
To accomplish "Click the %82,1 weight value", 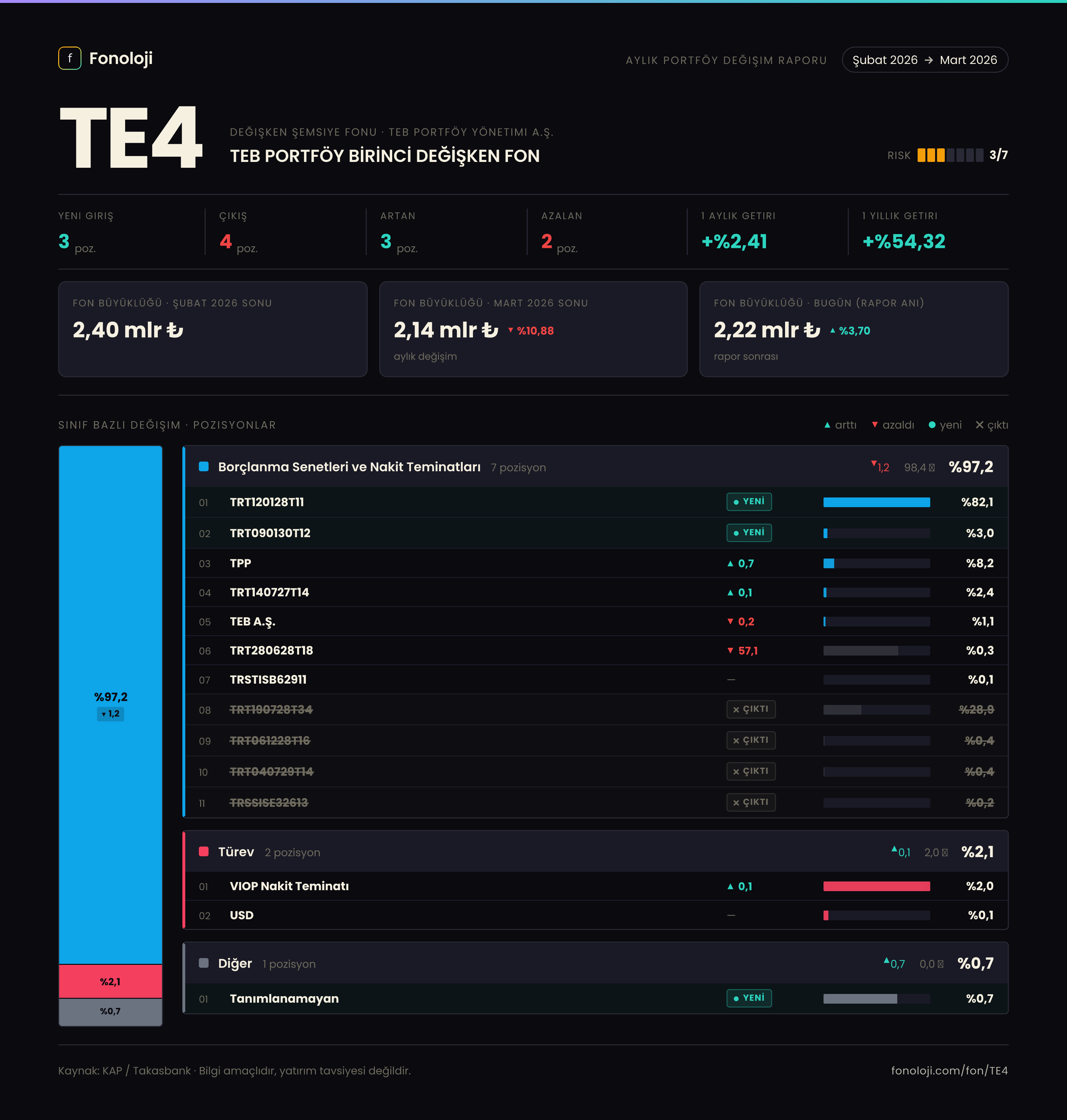I will click(977, 502).
